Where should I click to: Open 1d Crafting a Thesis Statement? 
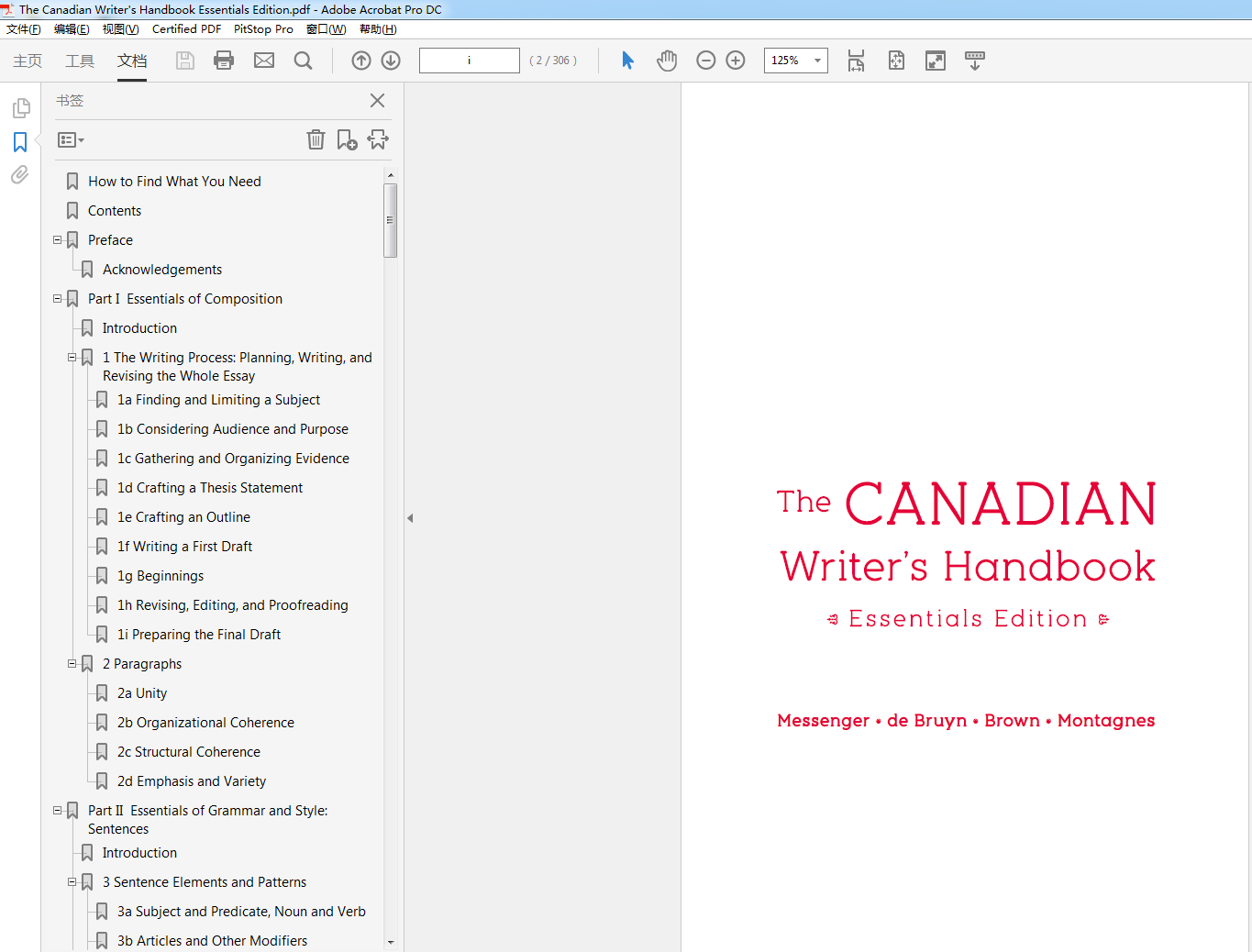point(210,488)
